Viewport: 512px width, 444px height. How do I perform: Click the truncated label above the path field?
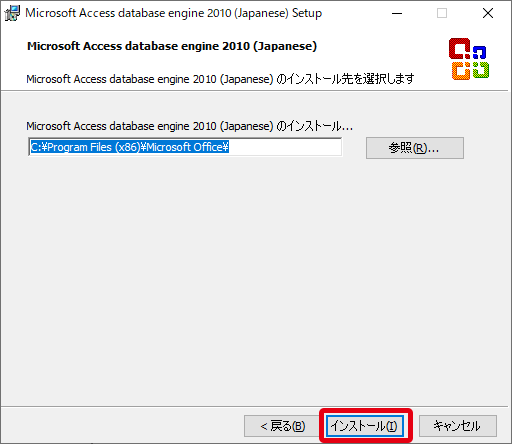click(x=189, y=126)
